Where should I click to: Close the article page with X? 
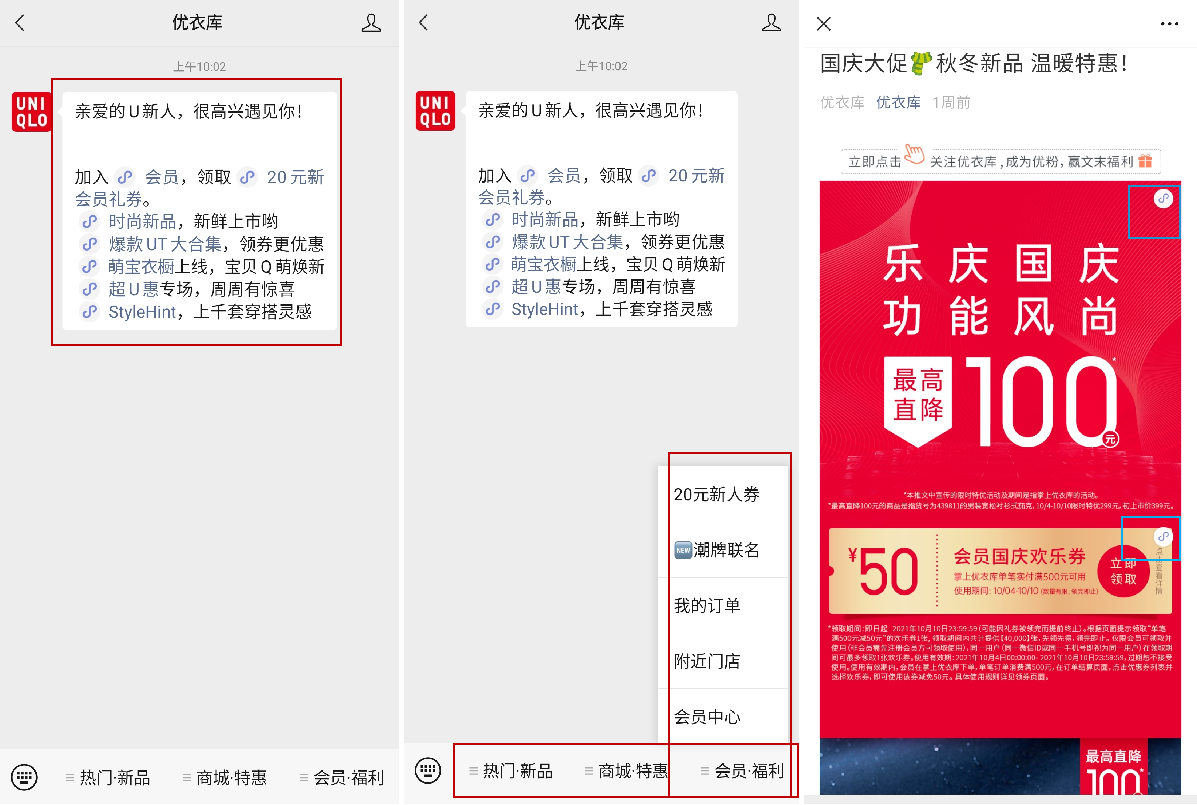[x=824, y=24]
